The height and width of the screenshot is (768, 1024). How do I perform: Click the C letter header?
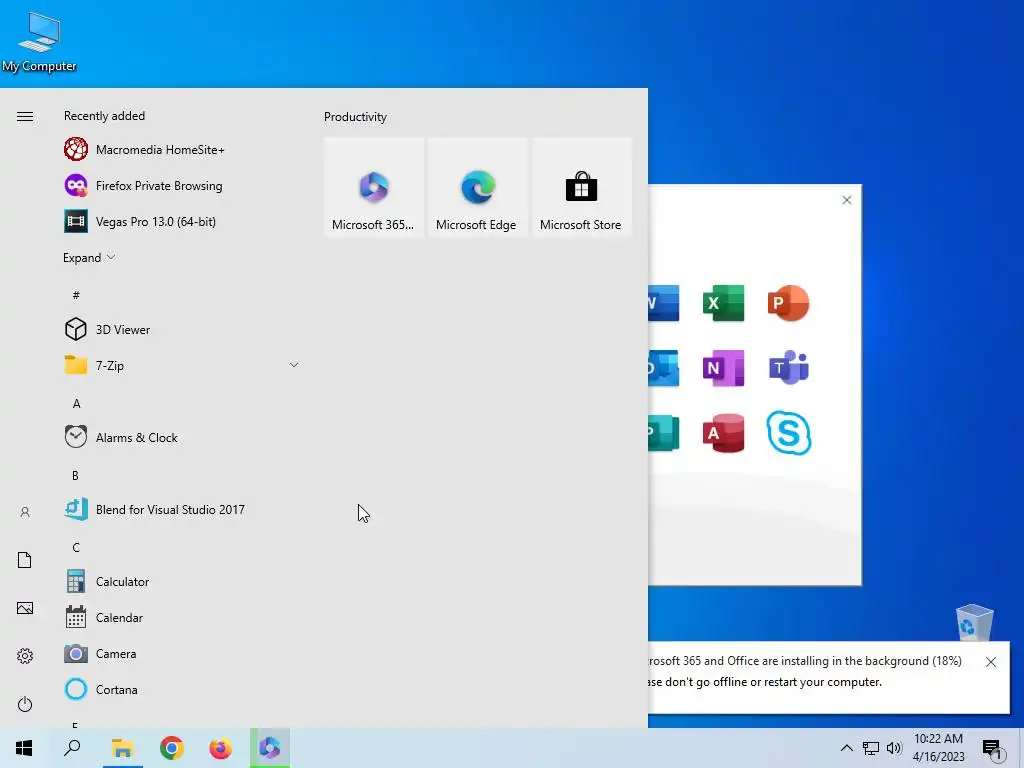click(x=76, y=547)
